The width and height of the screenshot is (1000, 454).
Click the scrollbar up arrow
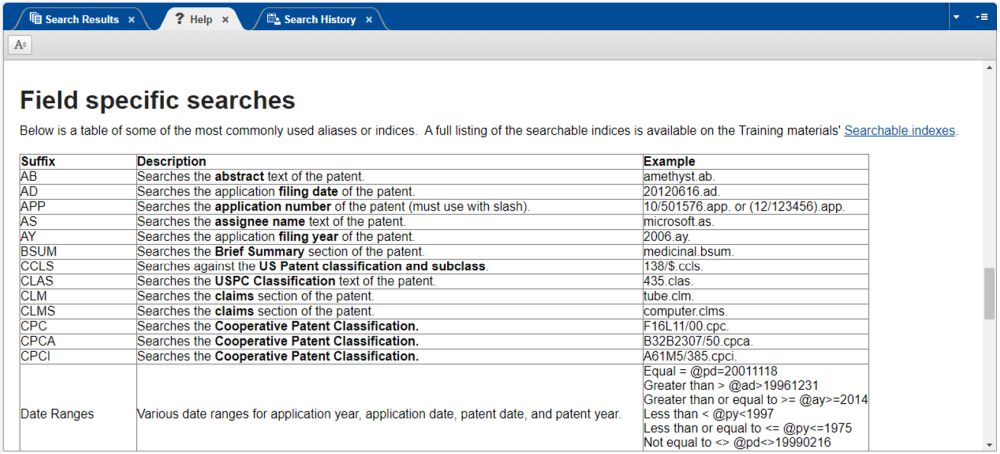click(x=990, y=68)
